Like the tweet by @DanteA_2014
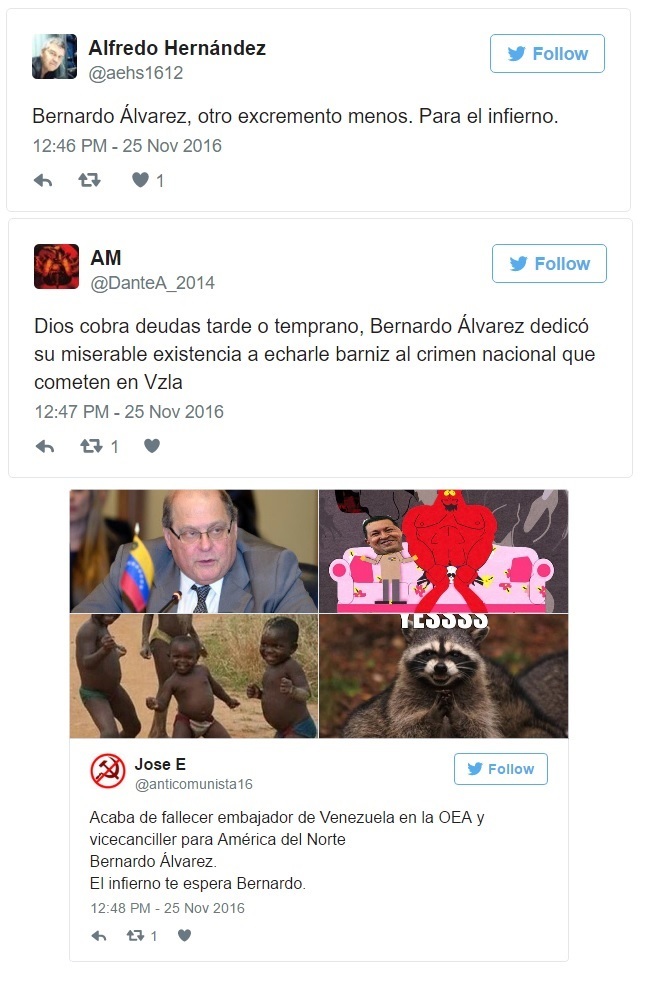 [151, 446]
